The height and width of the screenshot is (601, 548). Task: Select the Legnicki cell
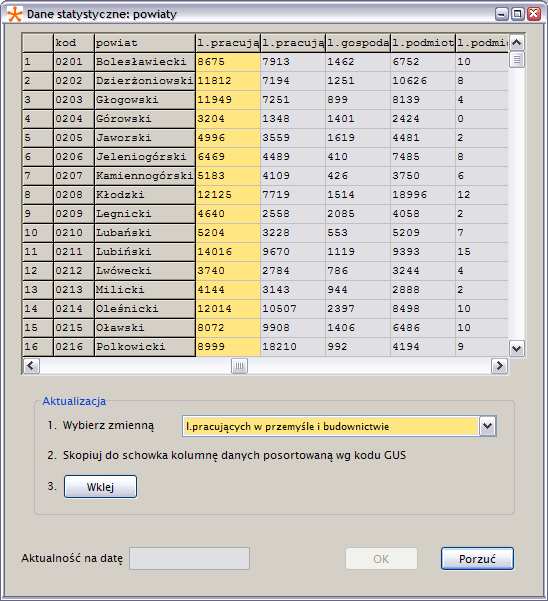[145, 213]
